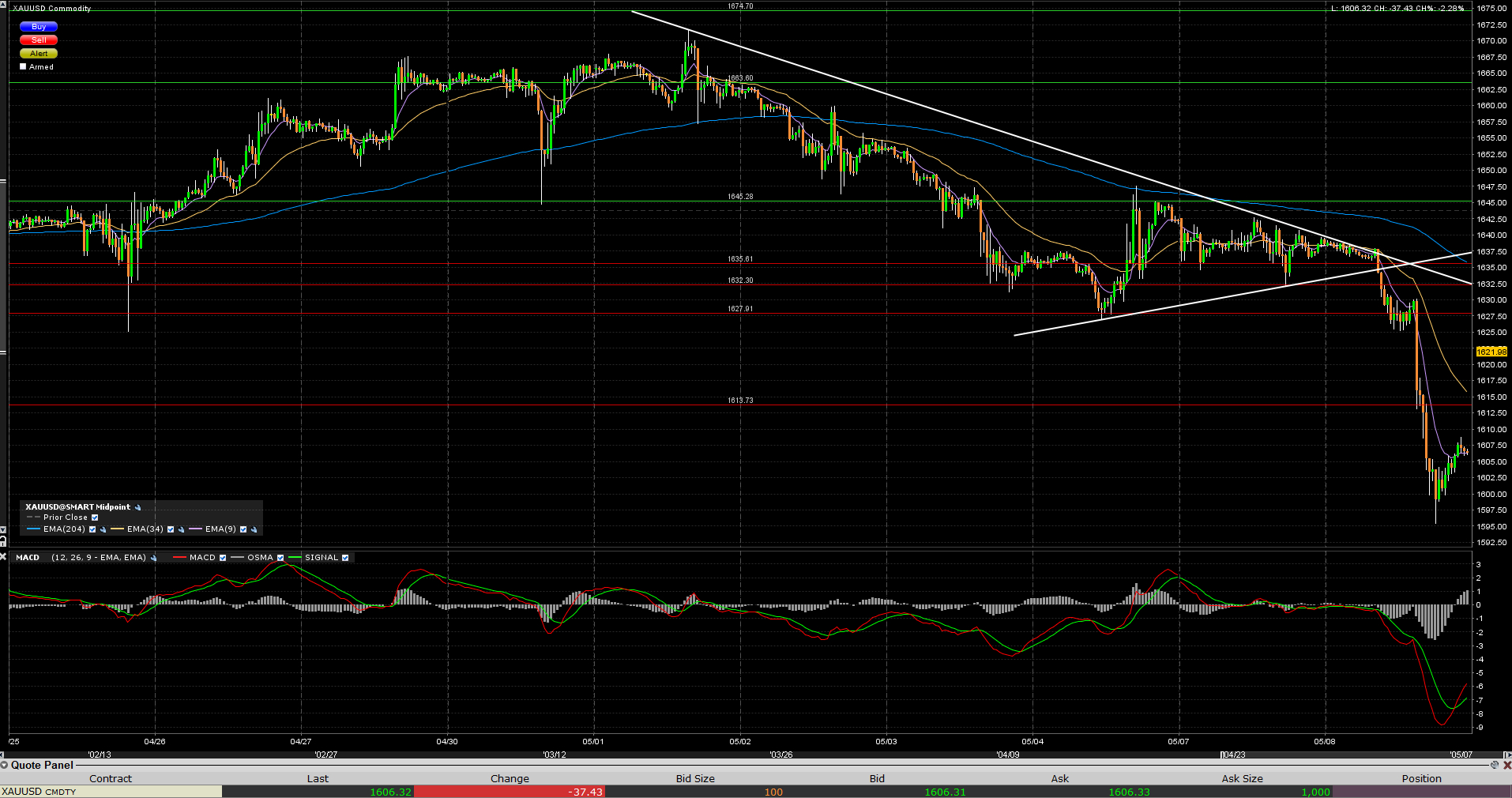Click the 1627.91 horizontal line label
The height and width of the screenshot is (798, 1512).
740,309
